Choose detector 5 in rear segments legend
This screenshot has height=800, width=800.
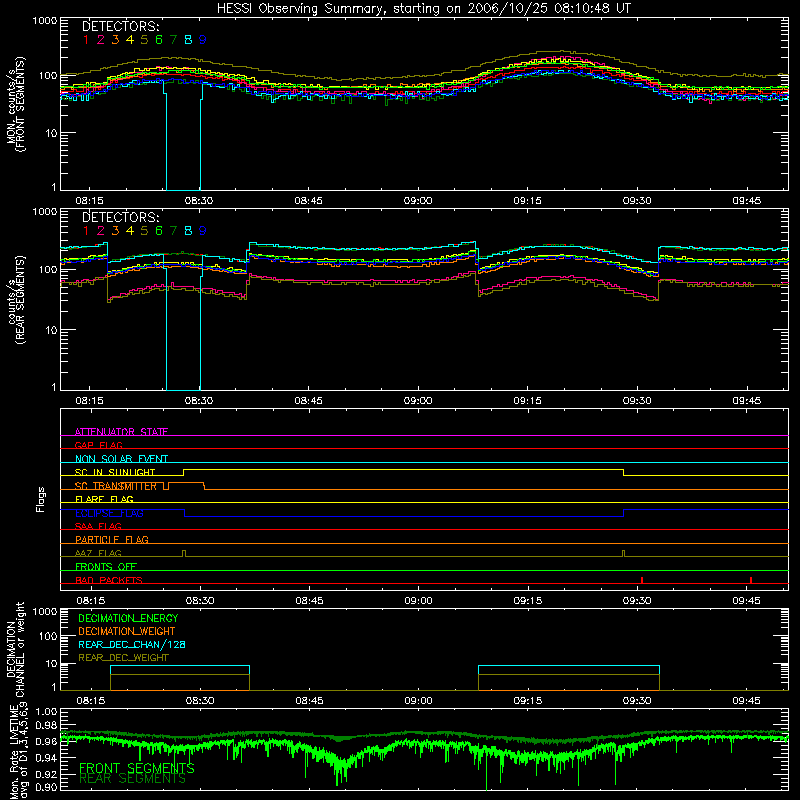point(144,231)
